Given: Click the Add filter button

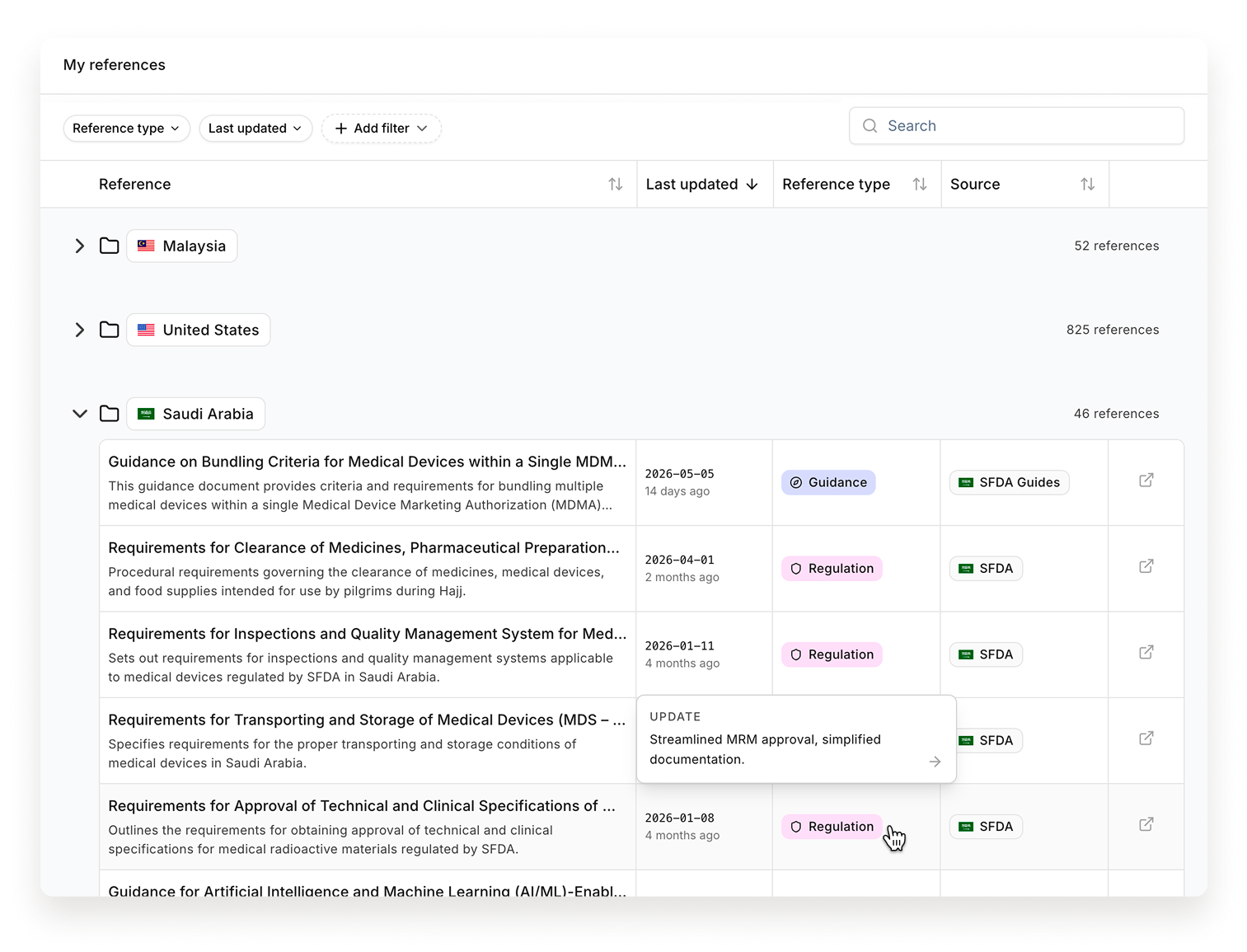Looking at the screenshot, I should [x=382, y=129].
